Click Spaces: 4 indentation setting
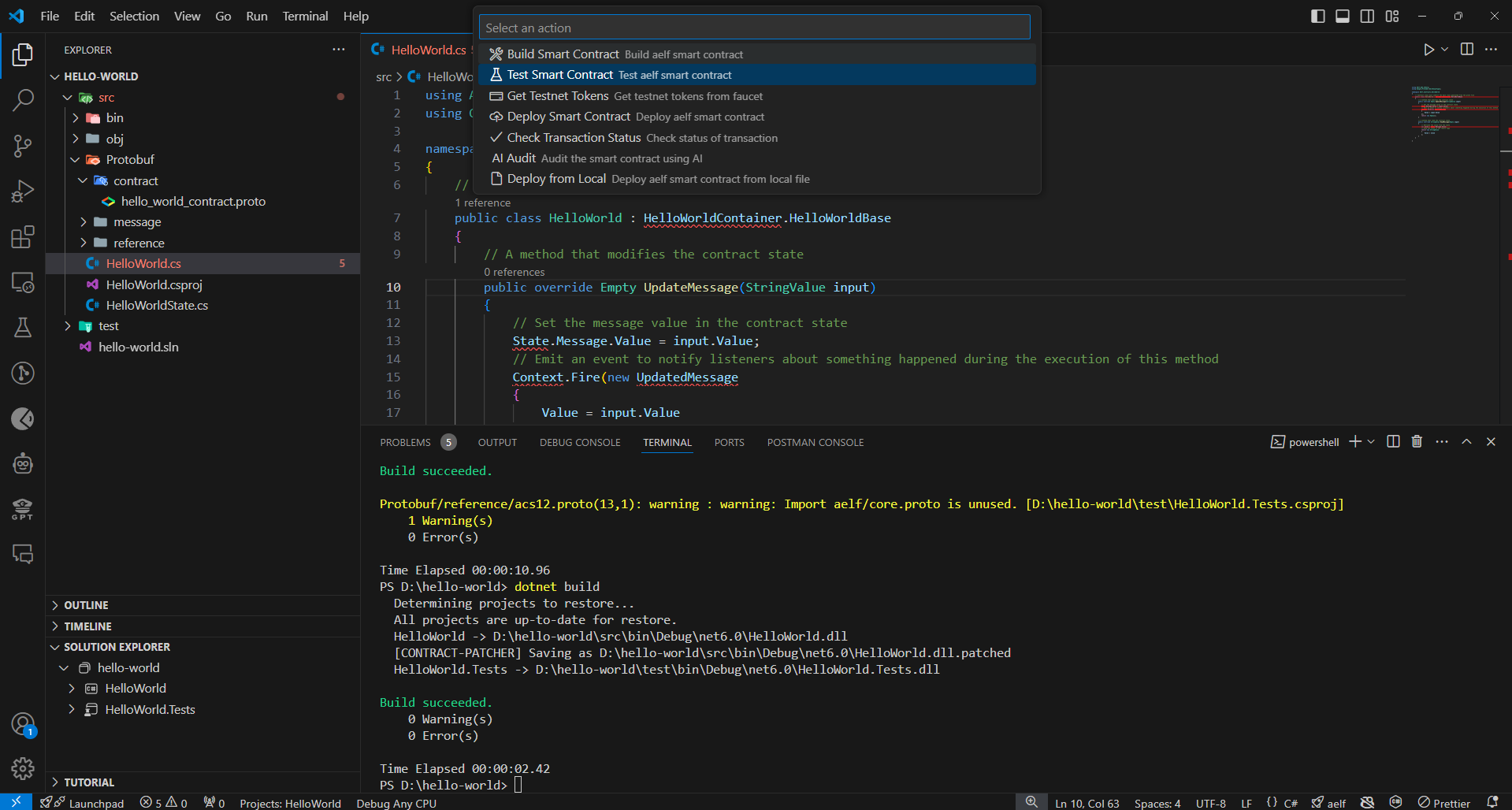 click(1157, 803)
